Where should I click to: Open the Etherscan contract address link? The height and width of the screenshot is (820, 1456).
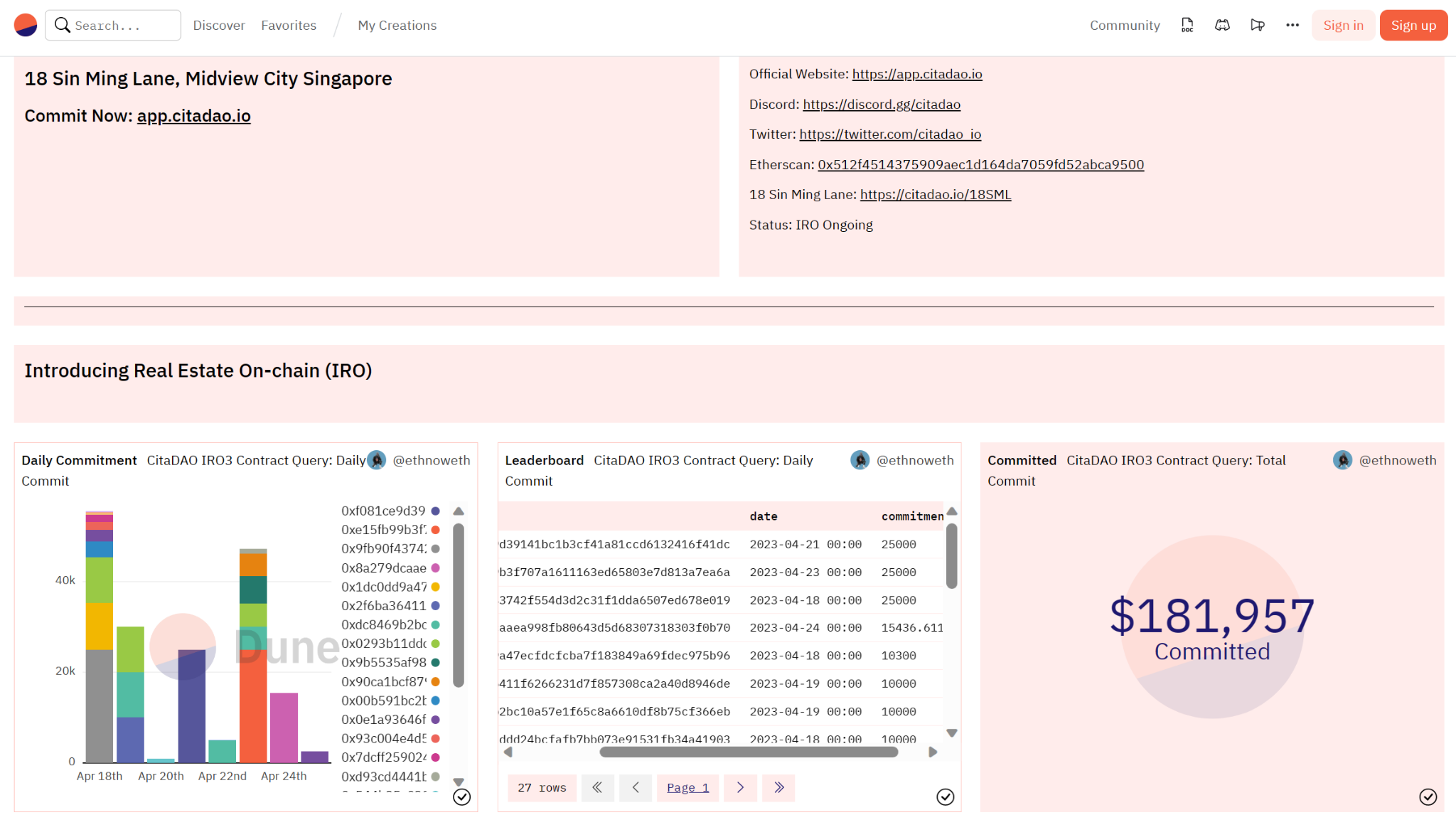click(x=980, y=164)
